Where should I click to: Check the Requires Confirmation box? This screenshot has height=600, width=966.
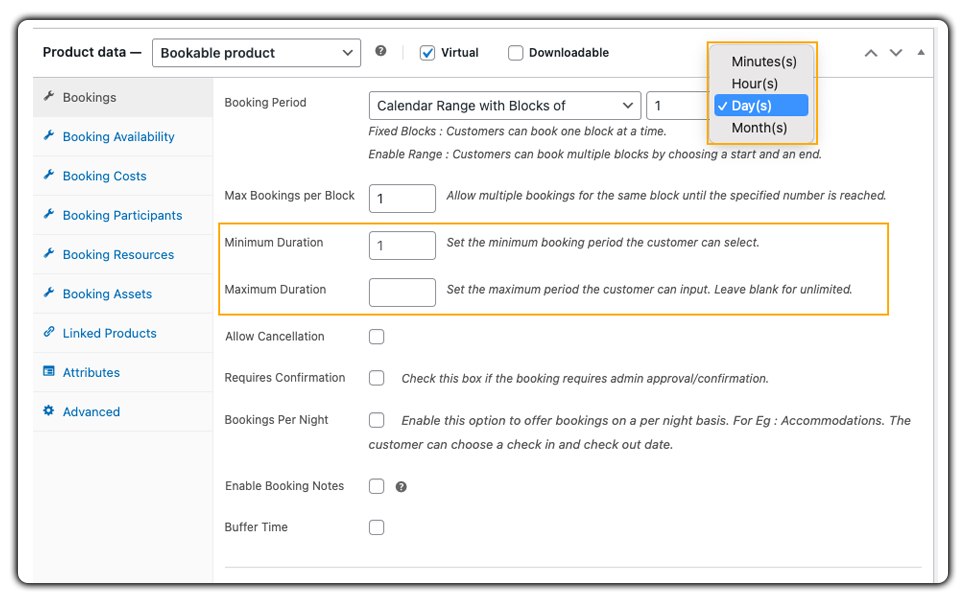click(x=376, y=378)
